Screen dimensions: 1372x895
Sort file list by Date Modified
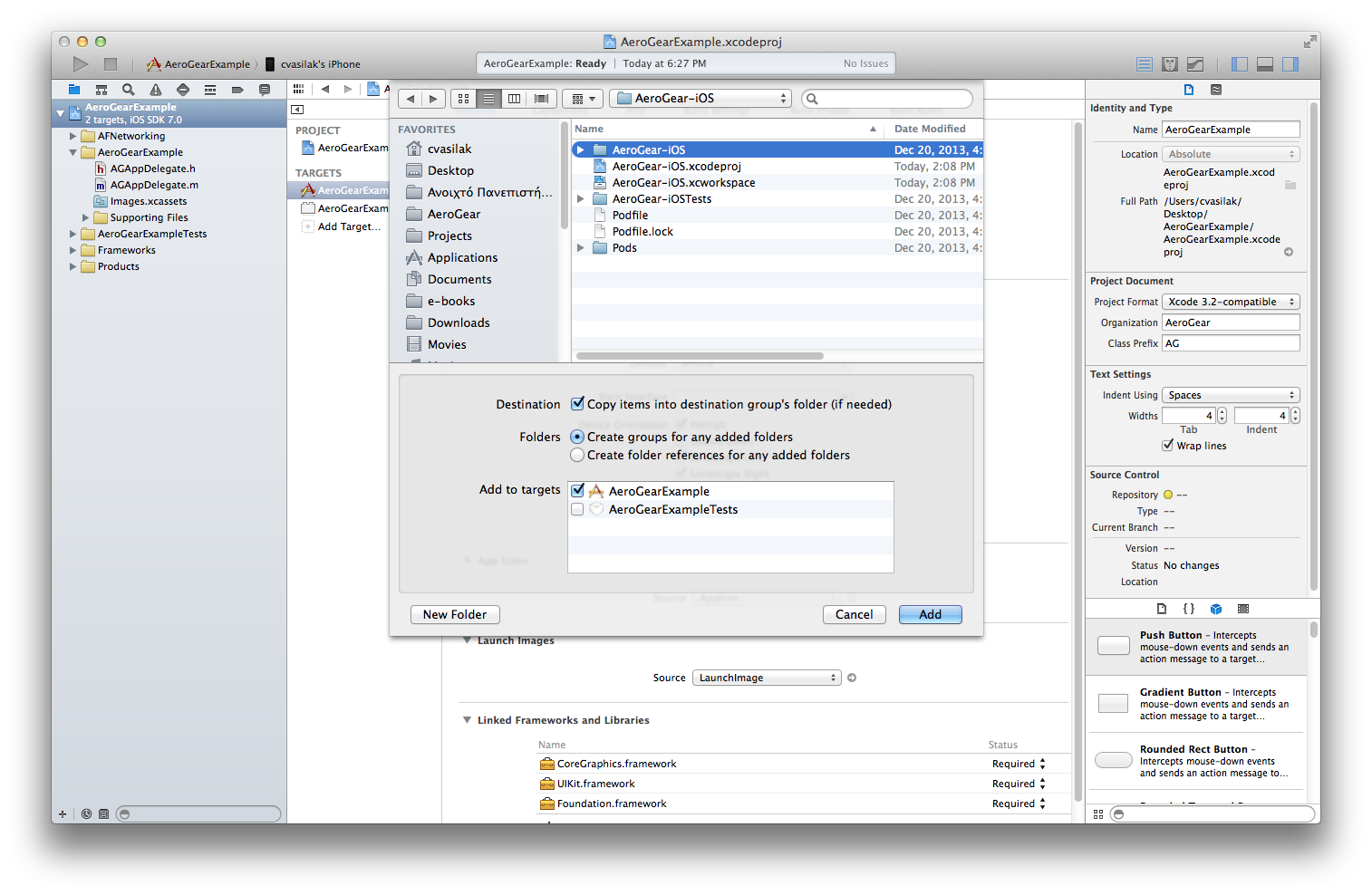coord(934,129)
